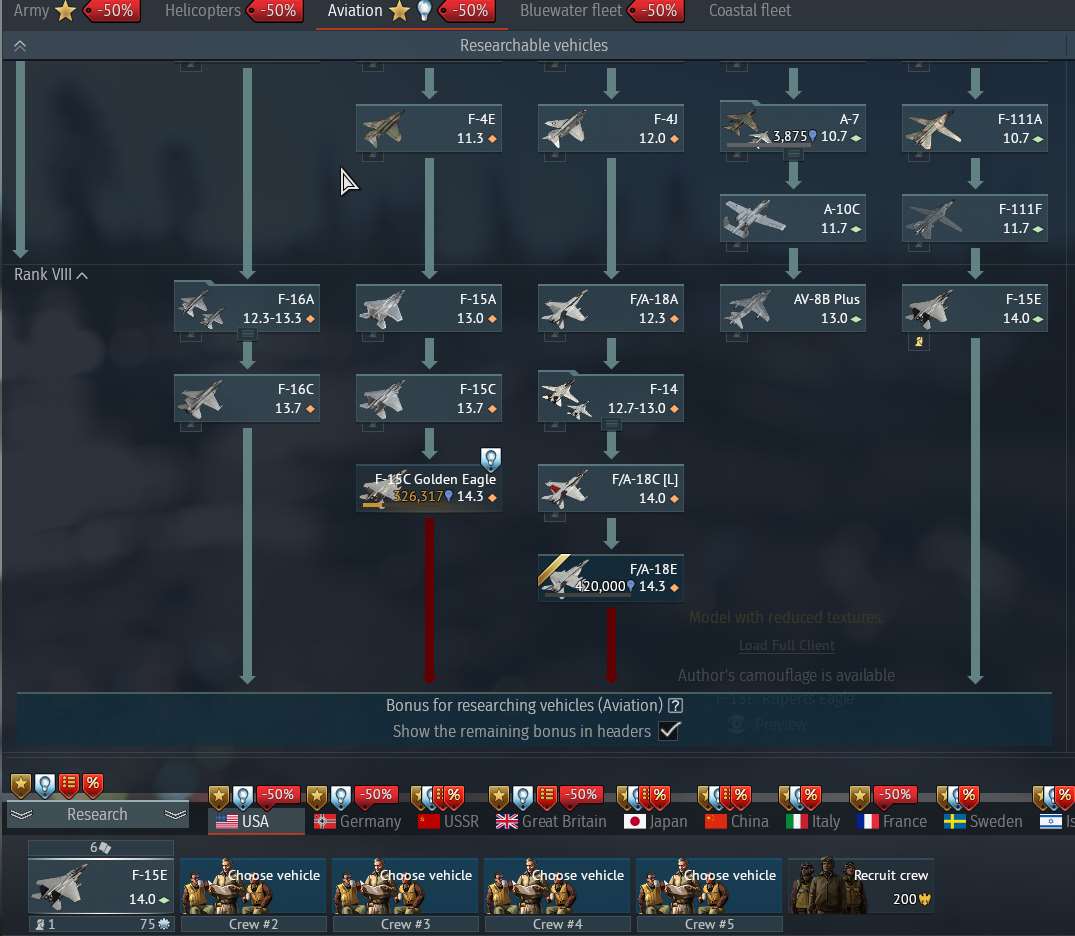Select the F-14 in the research tree
1075x936 pixels.
click(610, 398)
